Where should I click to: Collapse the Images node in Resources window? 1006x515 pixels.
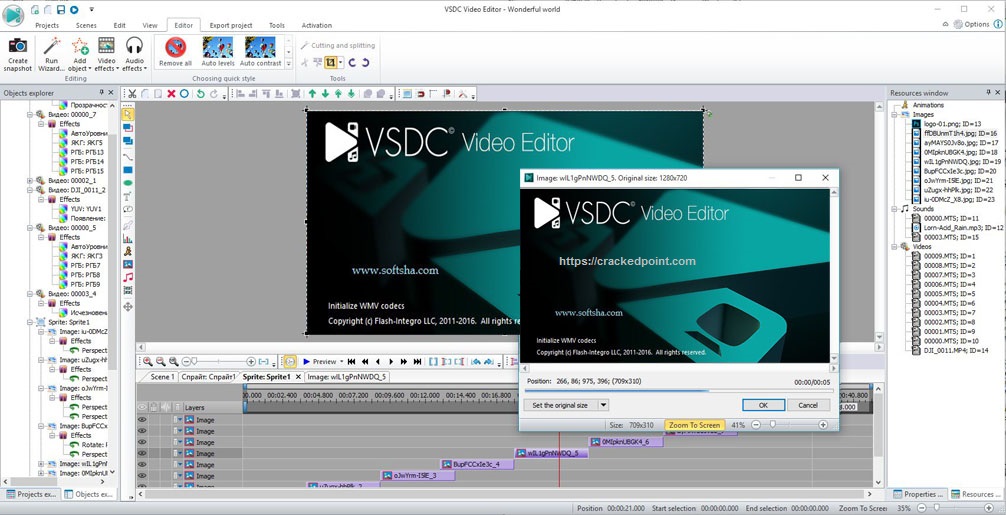click(x=894, y=114)
